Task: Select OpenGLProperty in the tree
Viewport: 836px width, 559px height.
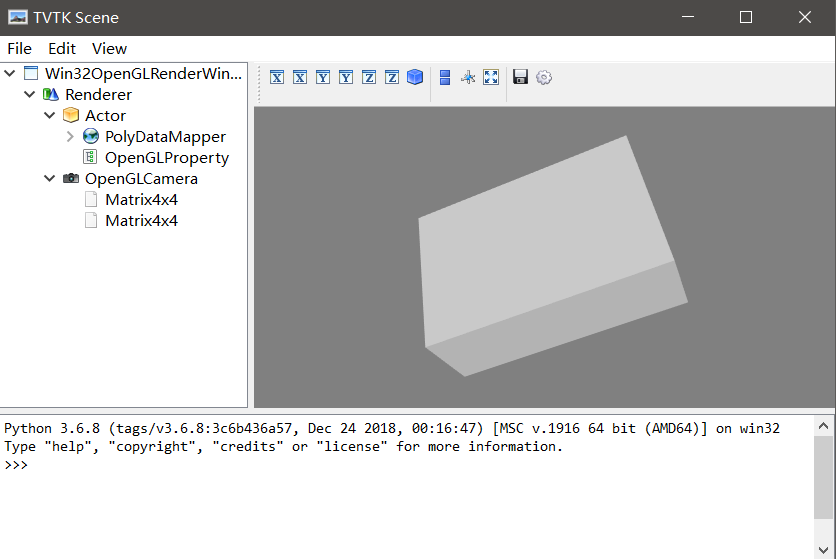Action: pos(166,158)
